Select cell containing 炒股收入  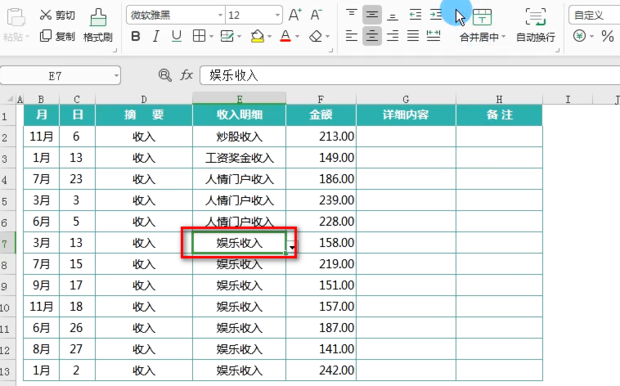pyautogui.click(x=239, y=136)
